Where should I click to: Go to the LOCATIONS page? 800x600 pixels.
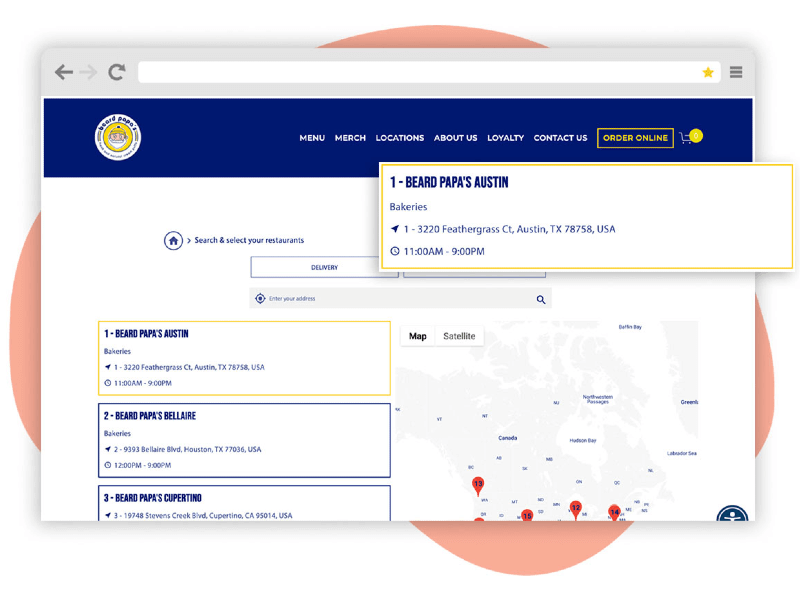(x=400, y=138)
